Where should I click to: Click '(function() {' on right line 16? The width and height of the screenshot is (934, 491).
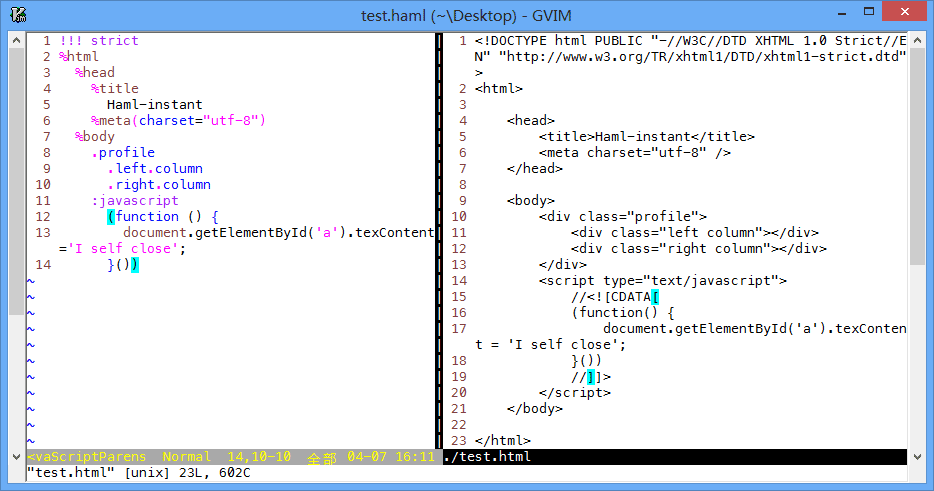[622, 313]
